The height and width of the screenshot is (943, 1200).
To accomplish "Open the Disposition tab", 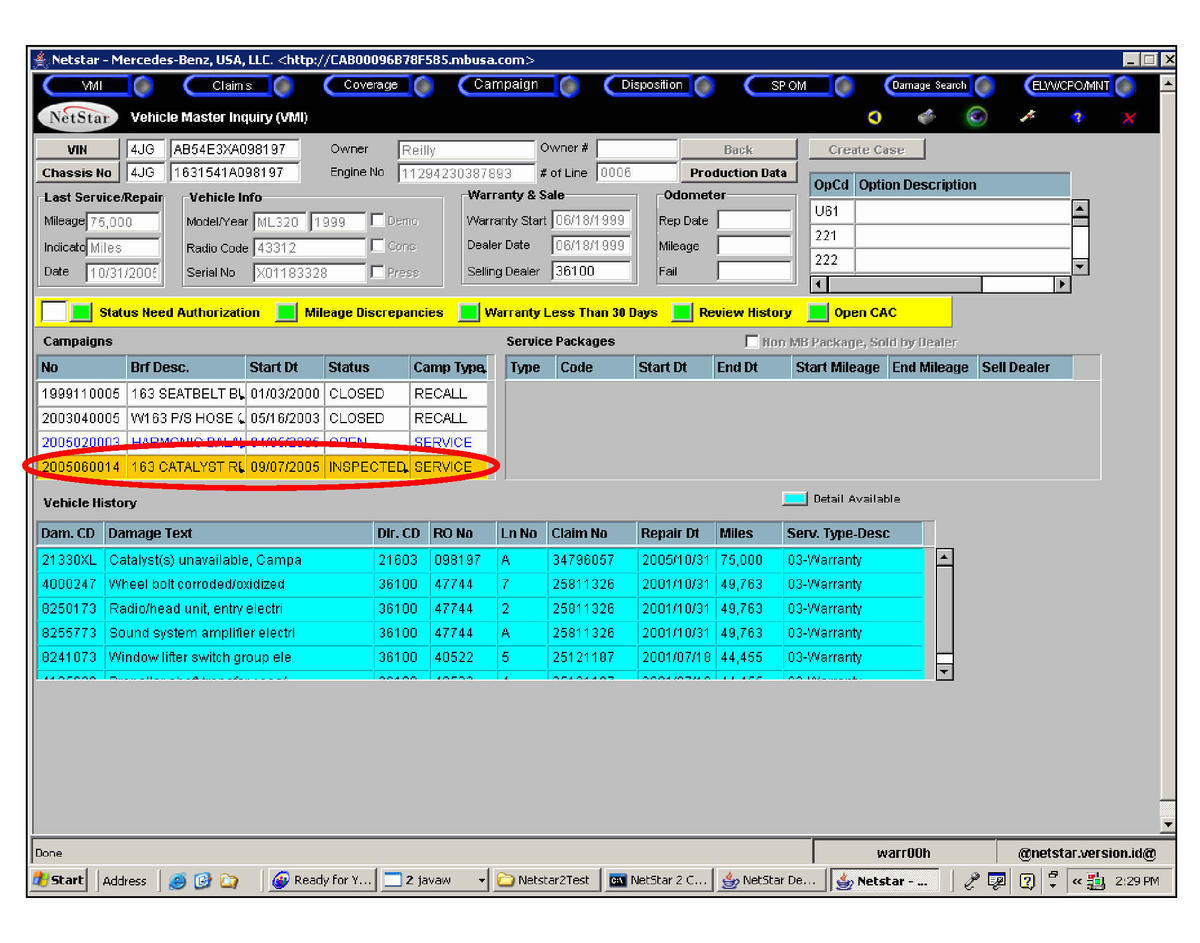I will coord(650,86).
